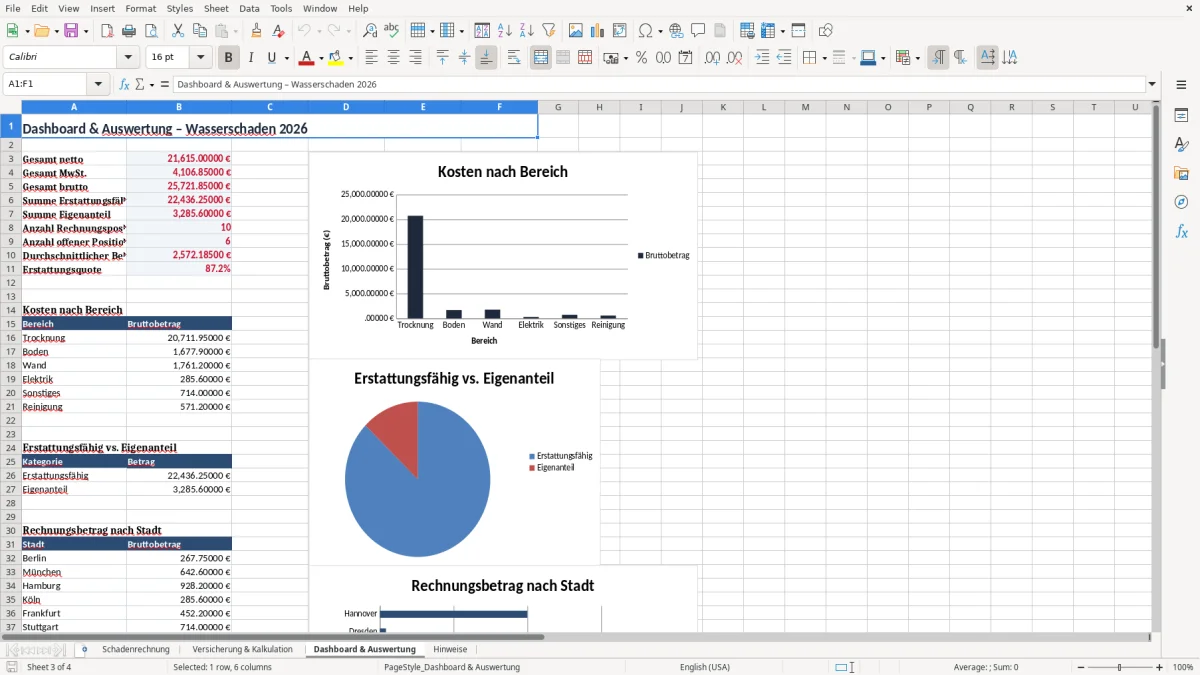This screenshot has width=1200, height=675.
Task: Toggle Bold formatting
Action: point(228,58)
